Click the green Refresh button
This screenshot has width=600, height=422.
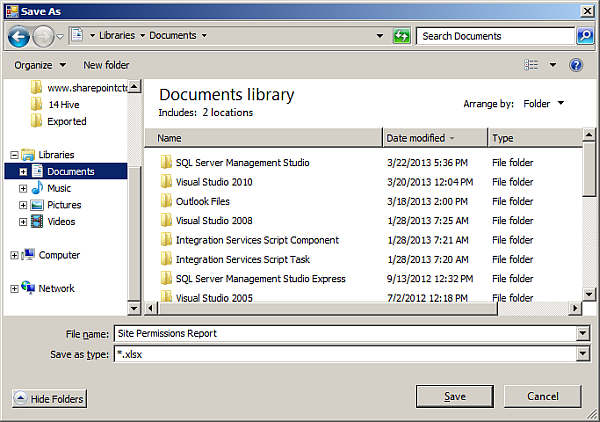401,36
